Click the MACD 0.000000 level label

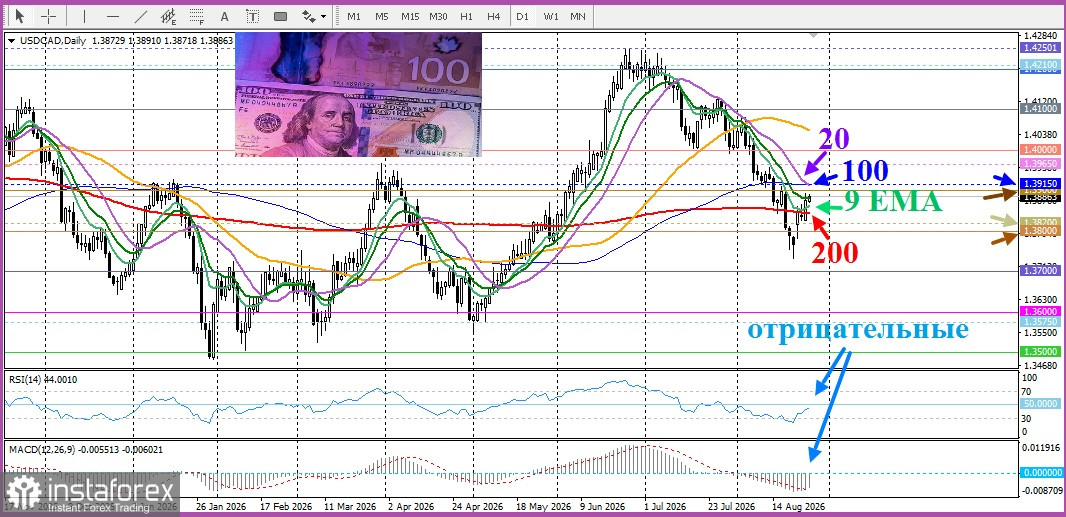(1039, 473)
